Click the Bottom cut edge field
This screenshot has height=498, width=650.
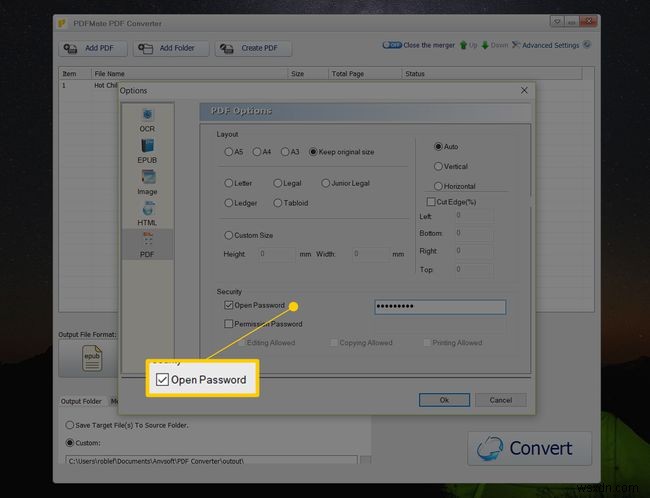pyautogui.click(x=475, y=233)
